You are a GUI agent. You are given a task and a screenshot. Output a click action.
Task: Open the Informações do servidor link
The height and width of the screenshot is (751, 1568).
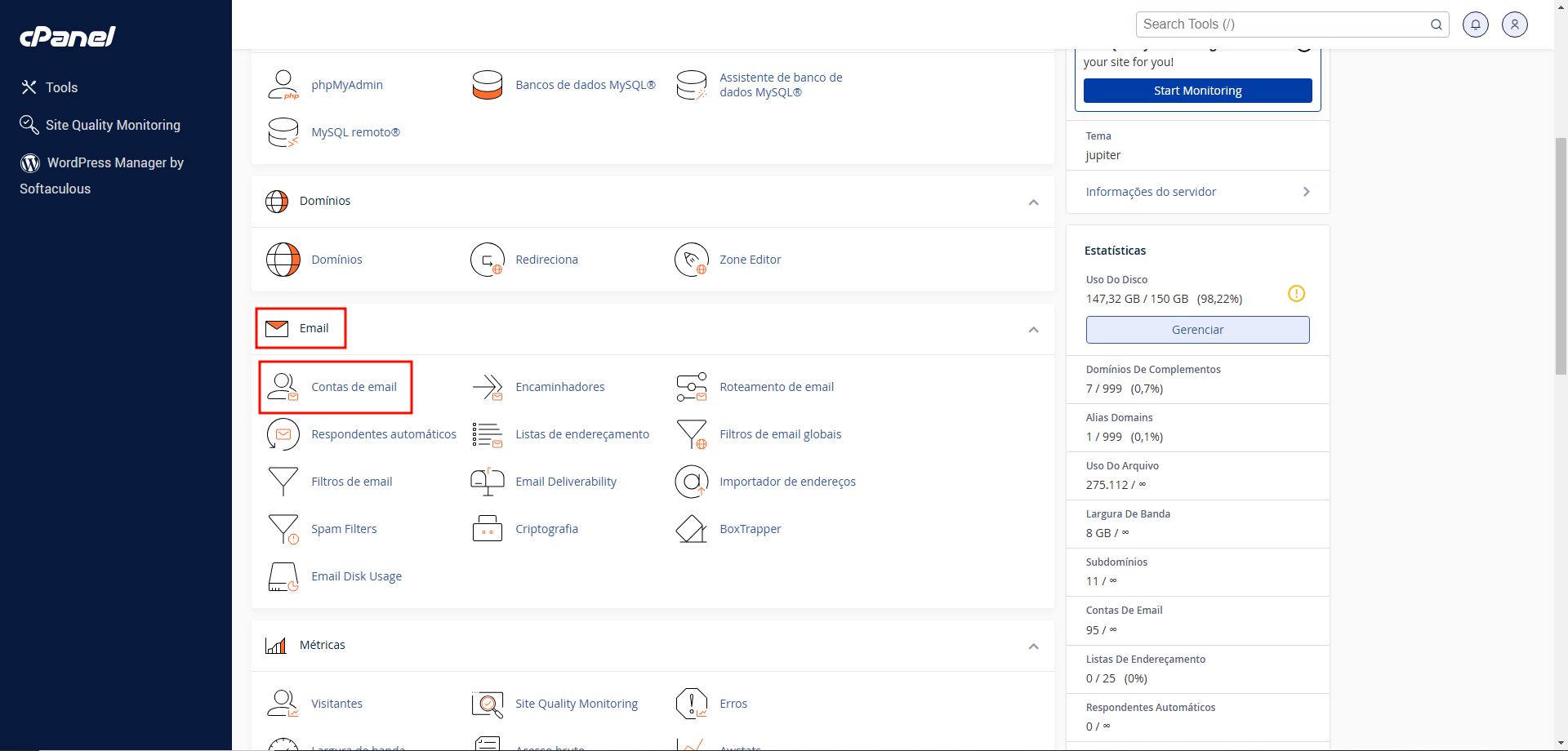[x=1151, y=192]
